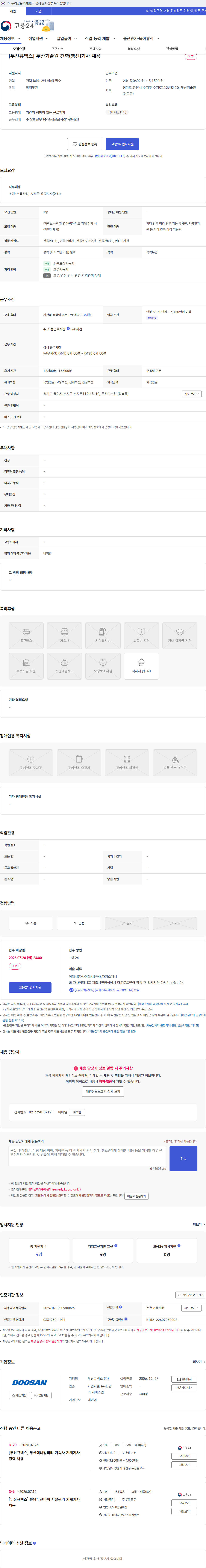This screenshot has width=206, height=1568.
Task: Click the 면접 selection step box
Action: [79, 923]
